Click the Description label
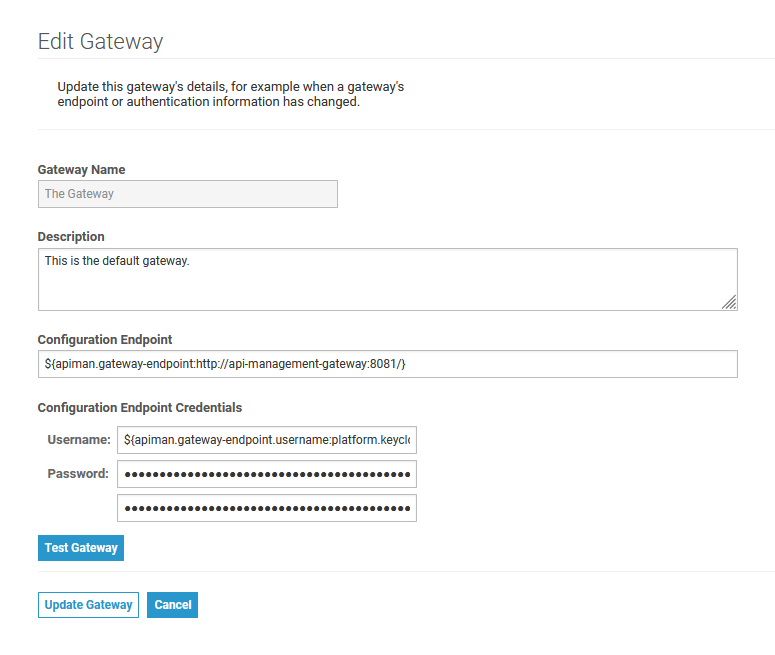The width and height of the screenshot is (775, 655). click(x=71, y=237)
